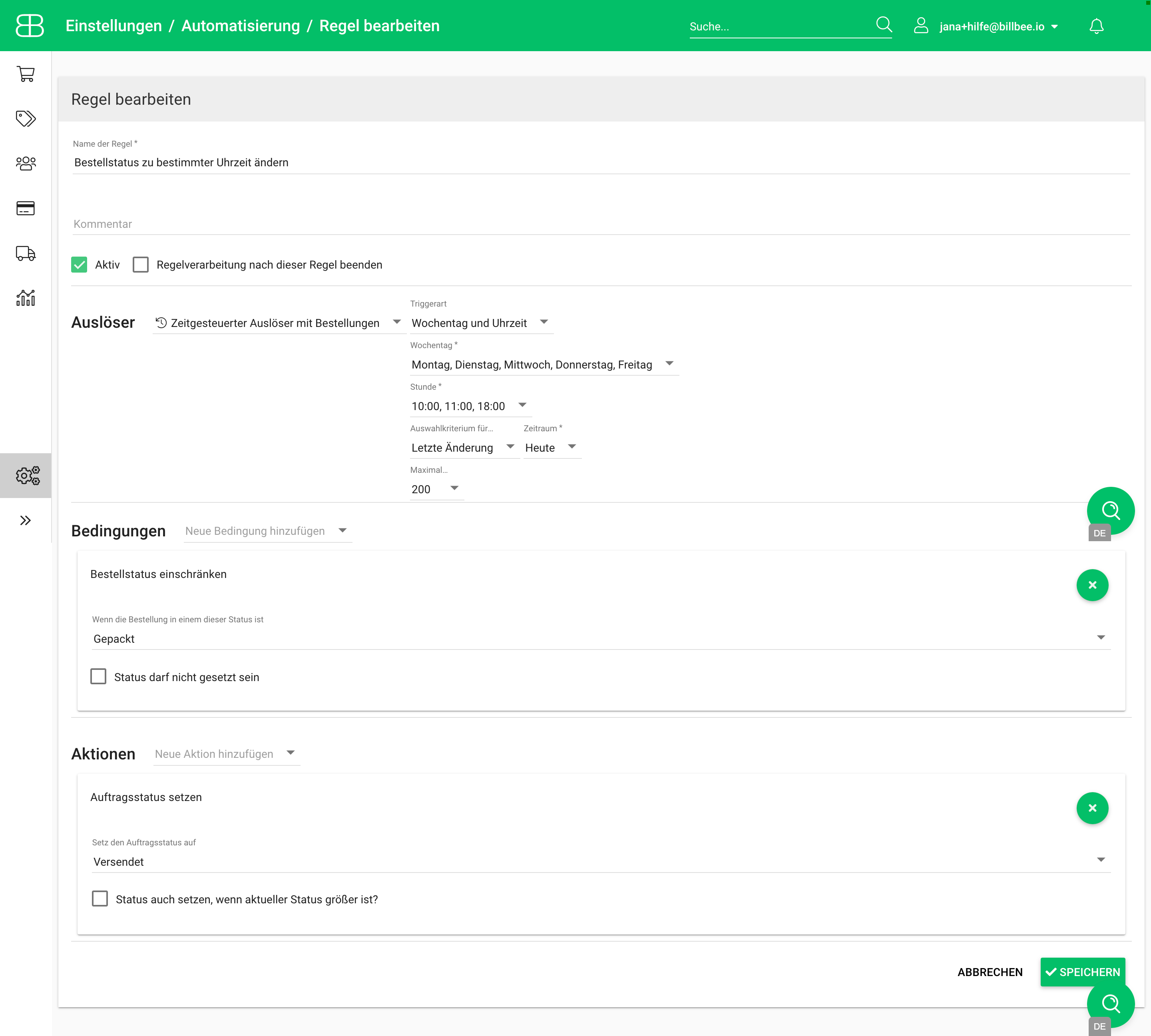Open the customers group icon in sidebar
Viewport: 1151px width, 1036px height.
pos(26,163)
